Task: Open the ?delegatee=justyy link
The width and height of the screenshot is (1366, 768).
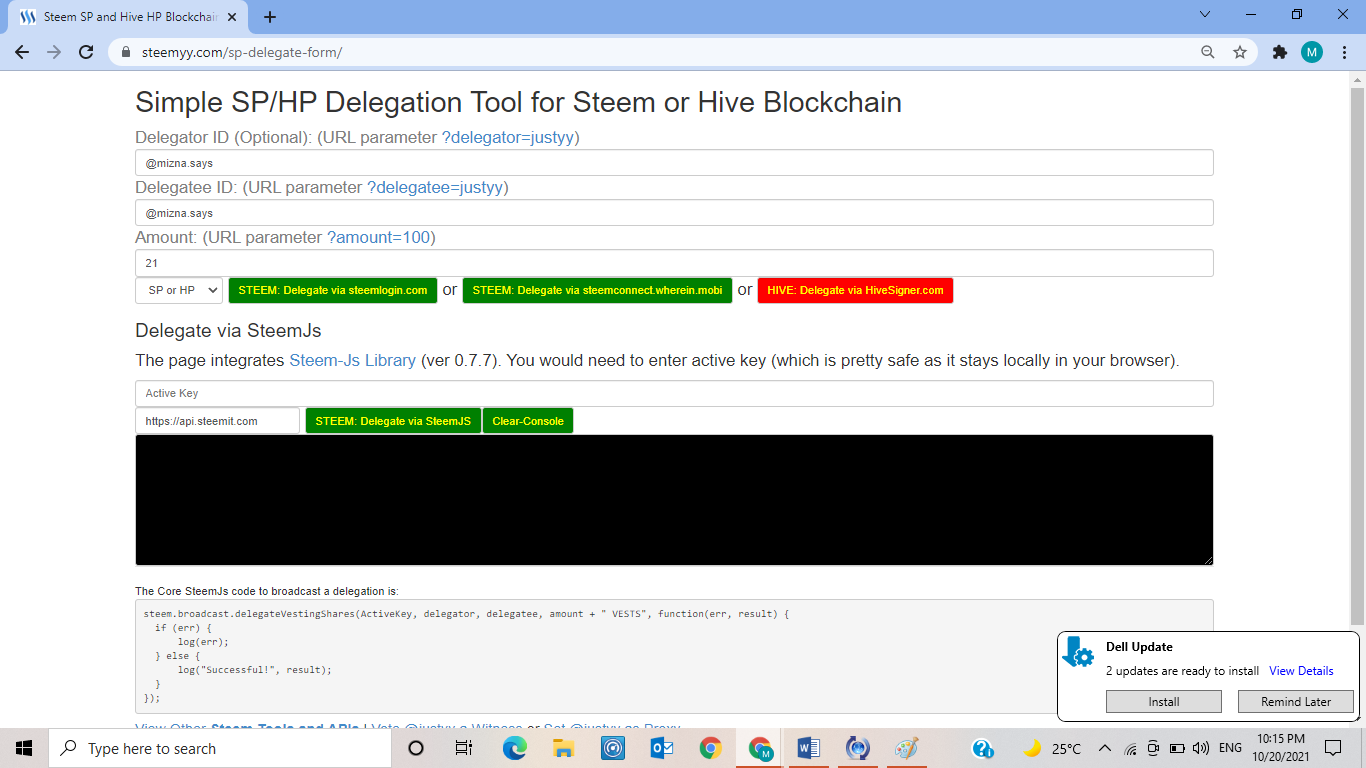Action: coord(434,187)
